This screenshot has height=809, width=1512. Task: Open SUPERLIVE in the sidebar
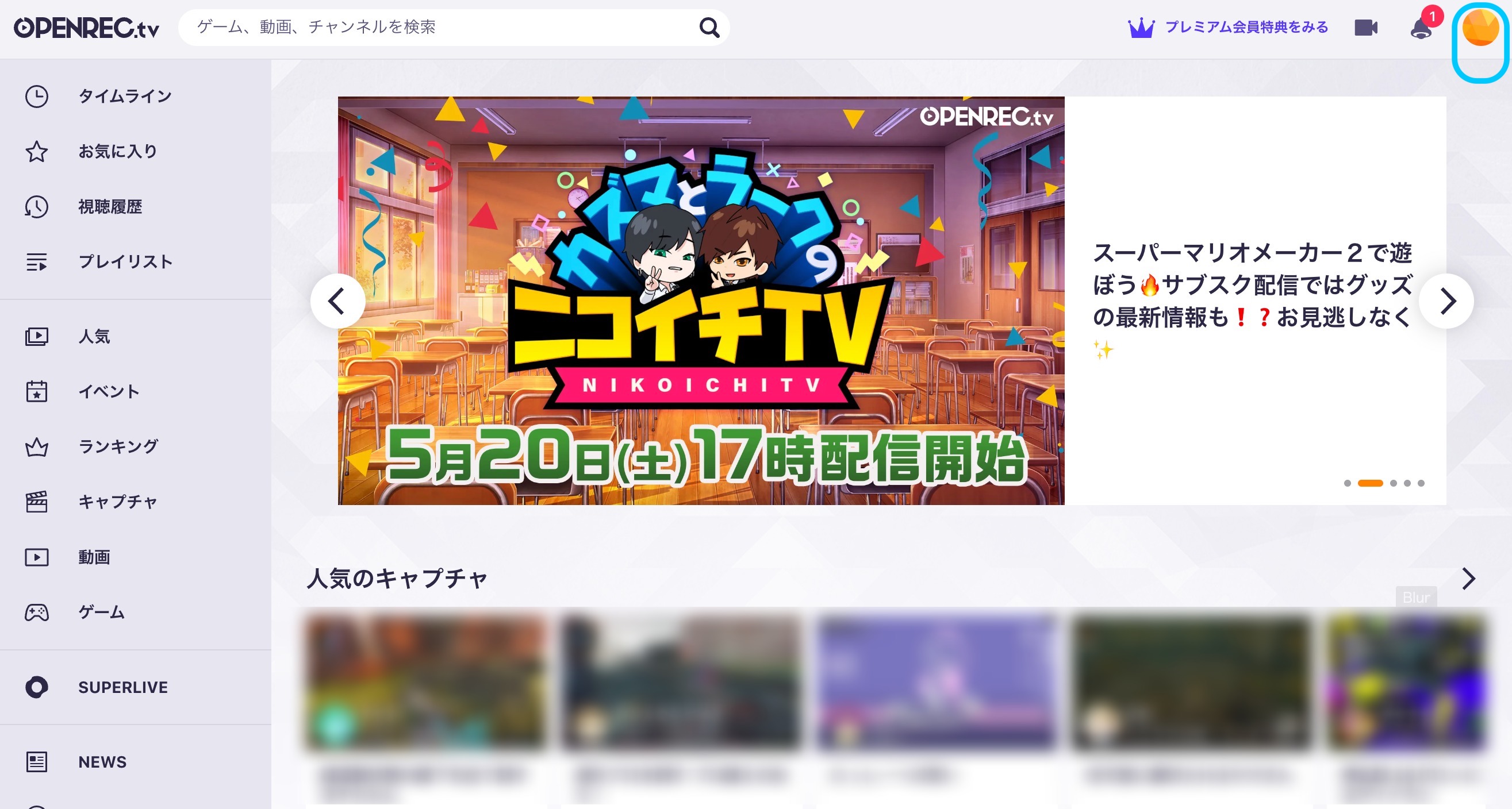[x=123, y=687]
